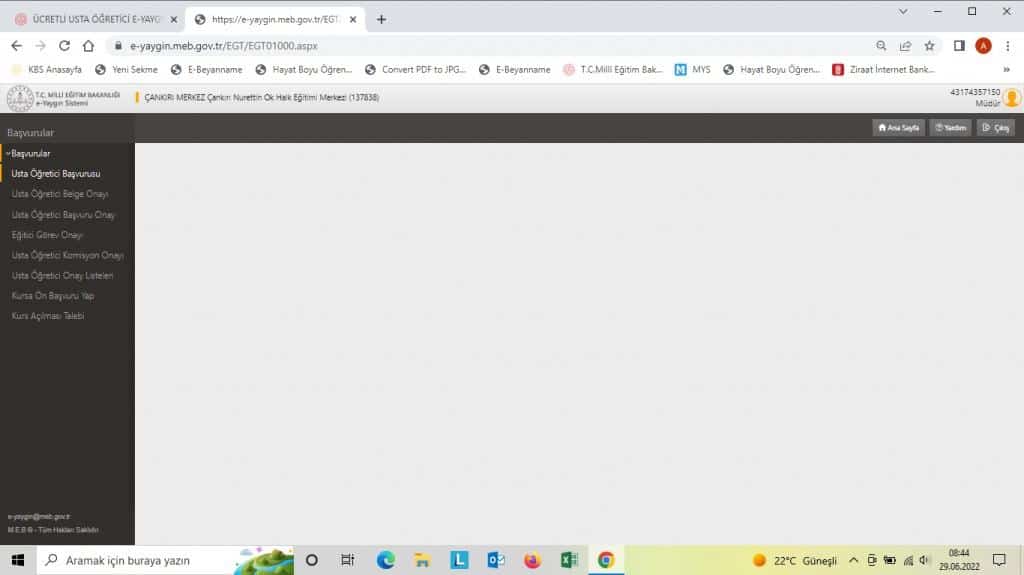Open Microsoft Edge from the taskbar

click(386, 560)
